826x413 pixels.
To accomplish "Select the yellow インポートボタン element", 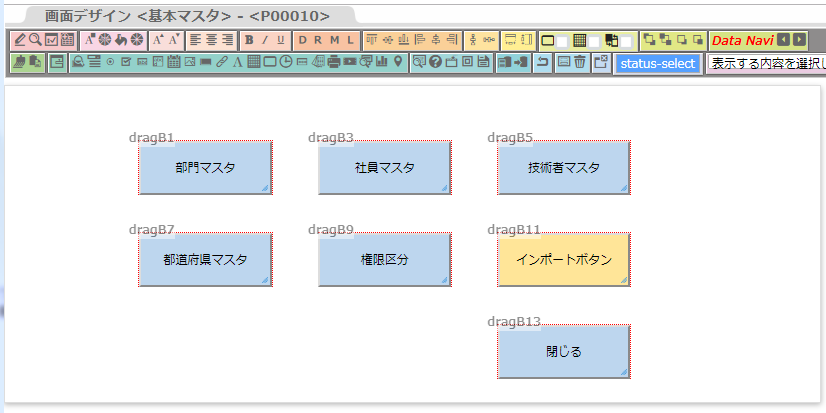I will click(564, 260).
